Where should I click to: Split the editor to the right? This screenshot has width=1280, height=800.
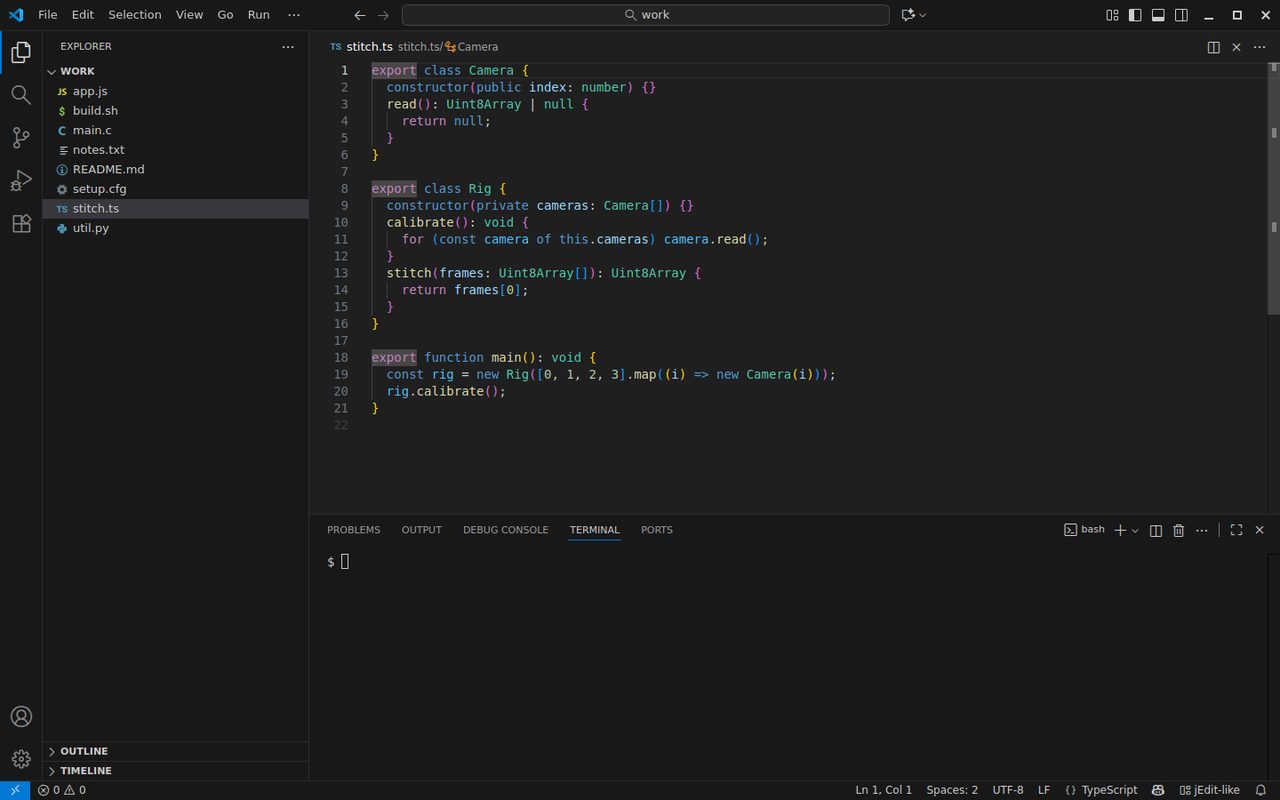[1213, 47]
